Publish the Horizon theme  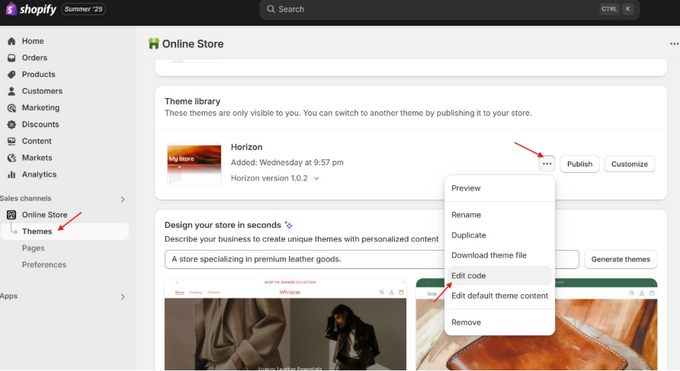coord(579,164)
